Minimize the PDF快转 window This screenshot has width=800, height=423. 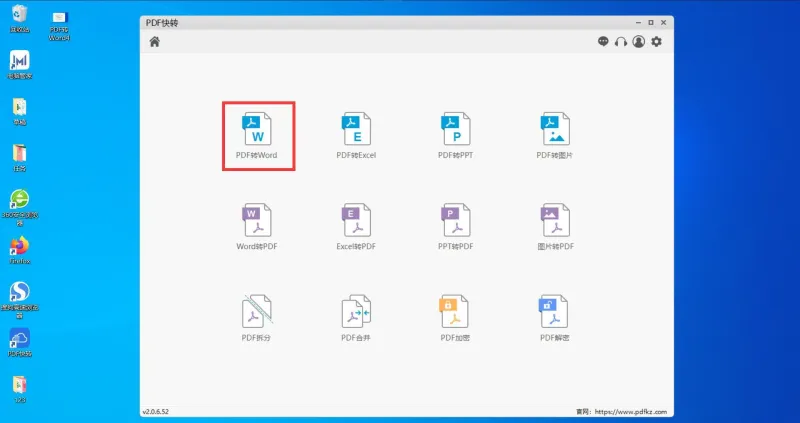tap(639, 23)
